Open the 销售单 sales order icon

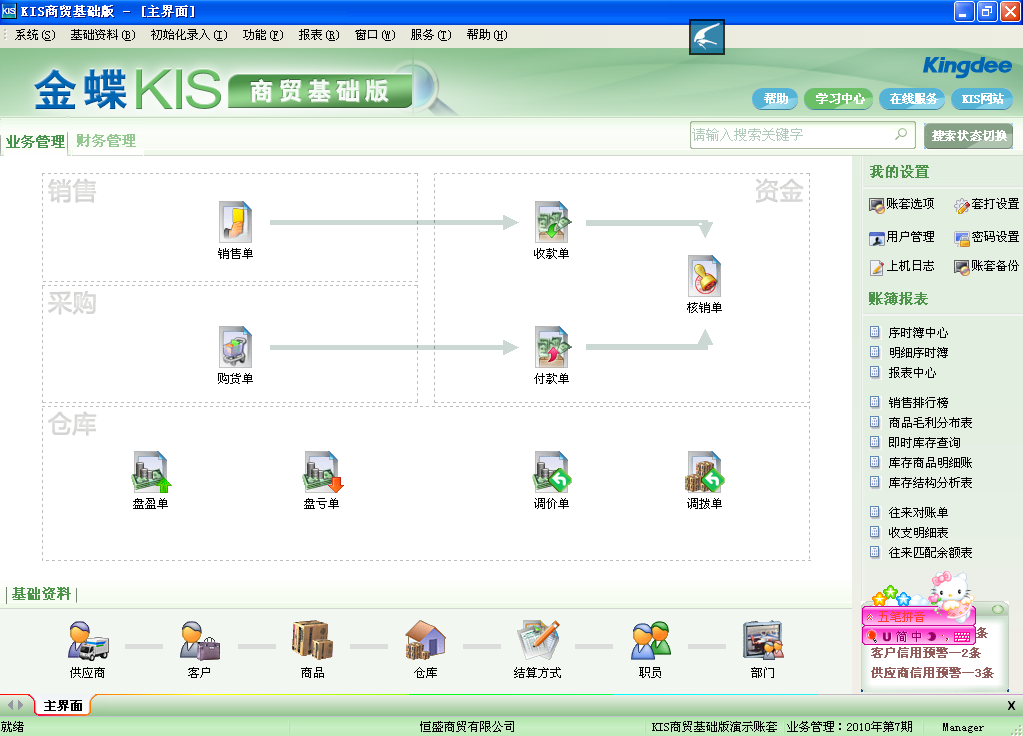click(235, 222)
